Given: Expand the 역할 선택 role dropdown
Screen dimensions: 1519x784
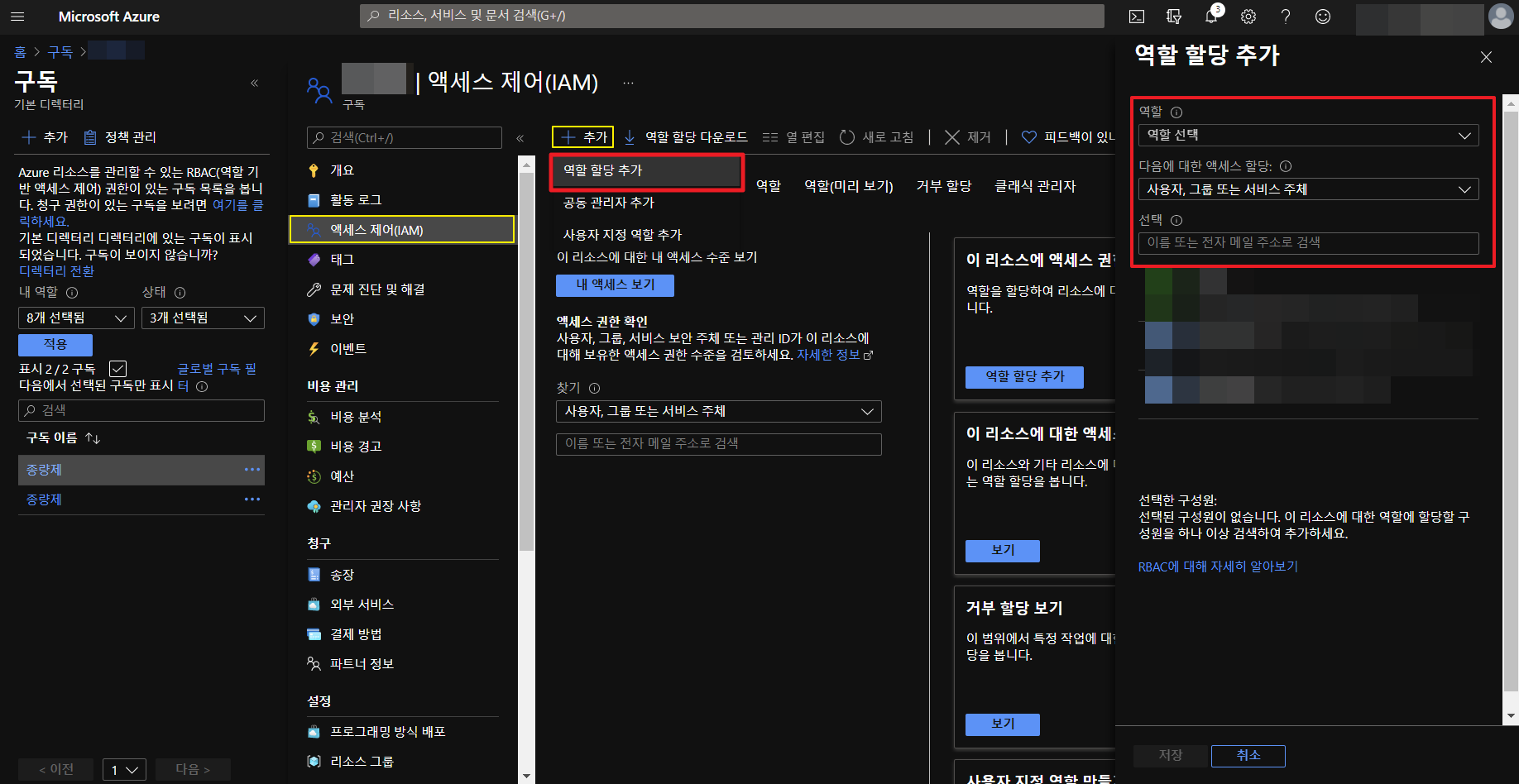Looking at the screenshot, I should [1308, 136].
